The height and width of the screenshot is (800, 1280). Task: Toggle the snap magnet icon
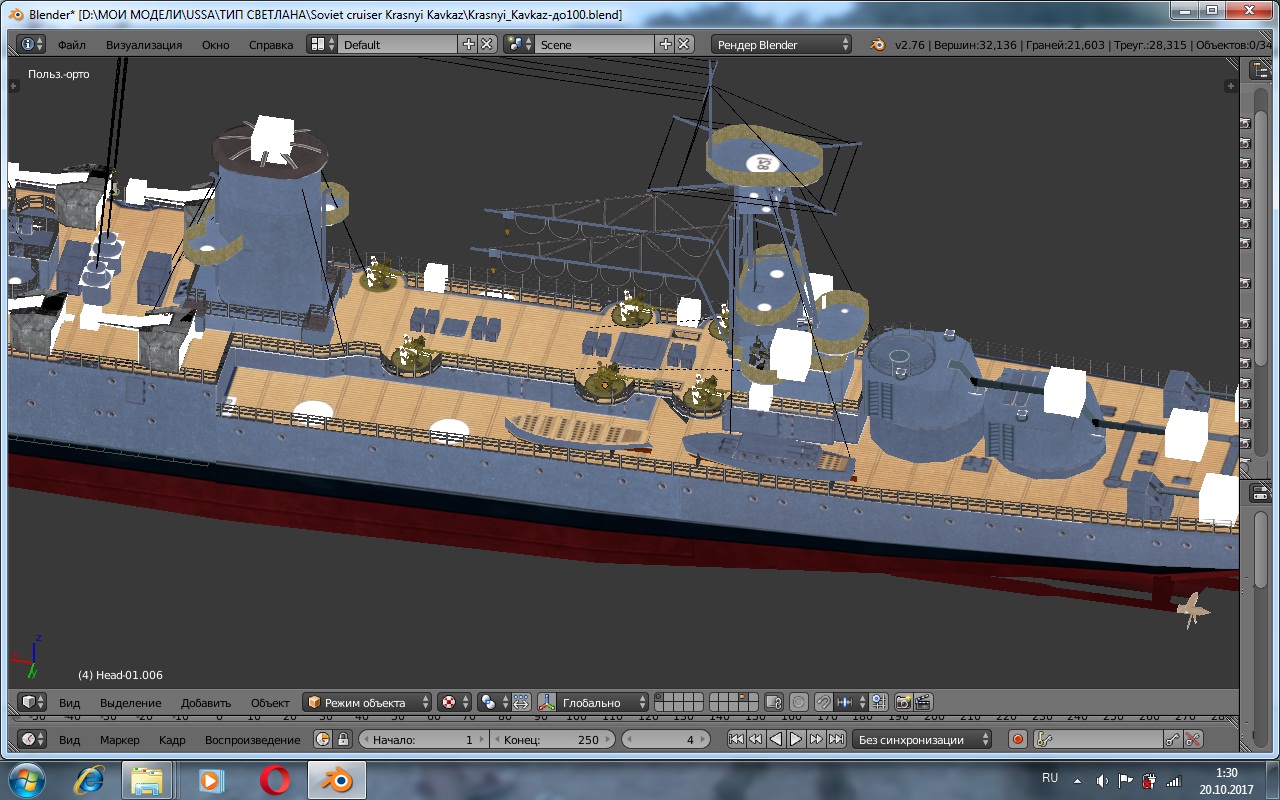pos(823,702)
